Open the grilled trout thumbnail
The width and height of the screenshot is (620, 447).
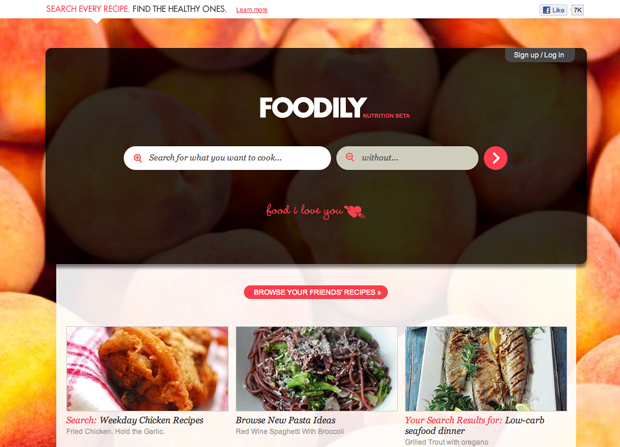pyautogui.click(x=486, y=369)
